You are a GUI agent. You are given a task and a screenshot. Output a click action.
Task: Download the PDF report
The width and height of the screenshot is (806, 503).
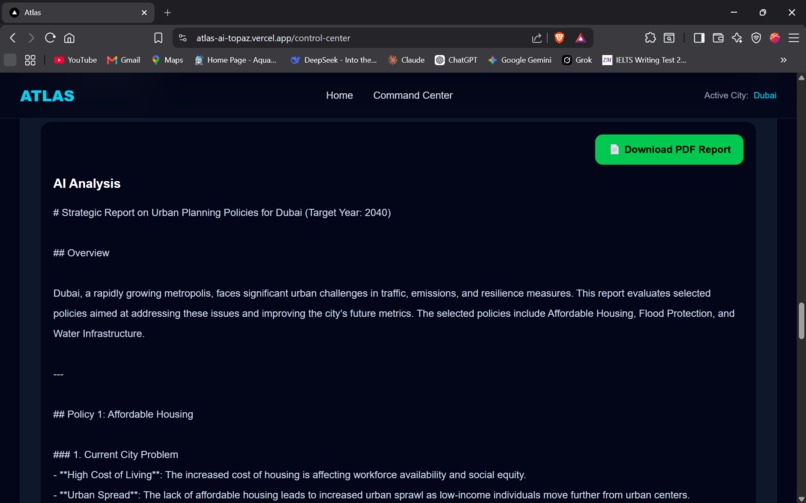[669, 150]
